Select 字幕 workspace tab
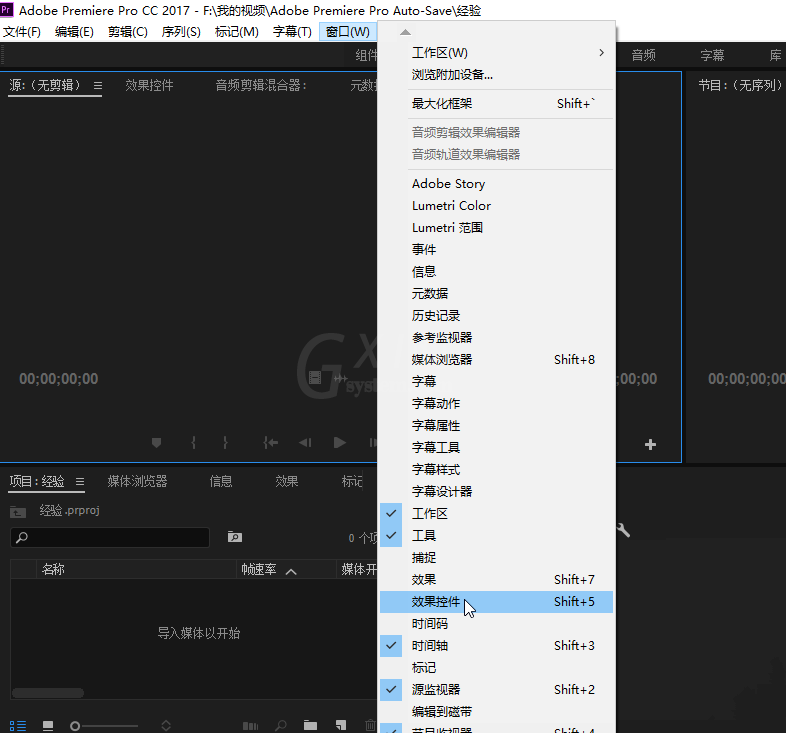 712,55
